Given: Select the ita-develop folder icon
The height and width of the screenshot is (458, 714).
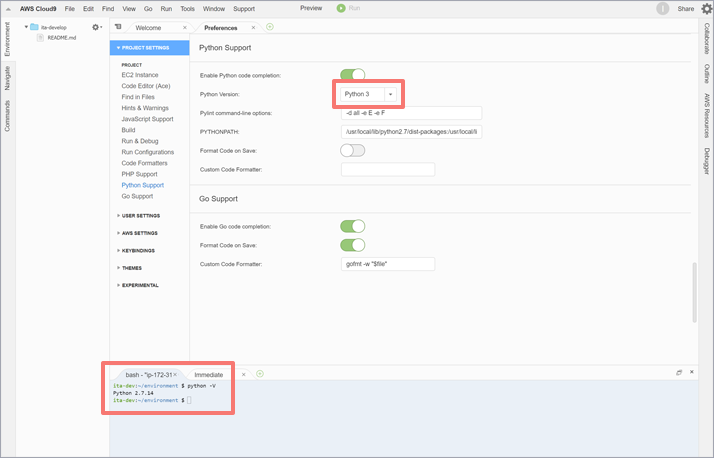Looking at the screenshot, I should [x=34, y=27].
